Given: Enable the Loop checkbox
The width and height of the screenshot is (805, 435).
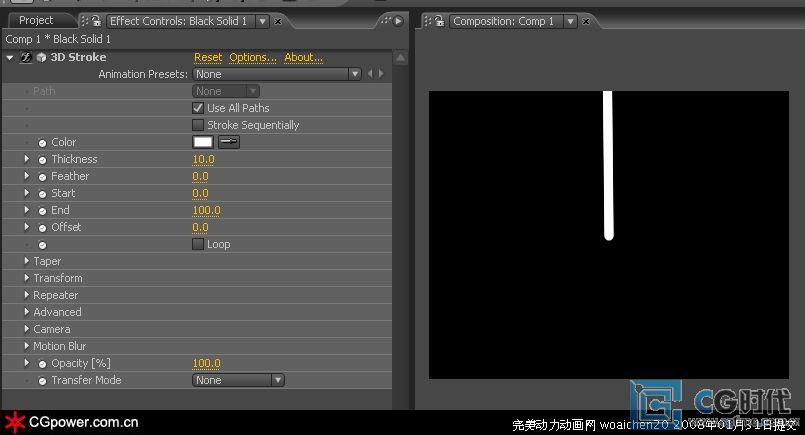Looking at the screenshot, I should 198,244.
